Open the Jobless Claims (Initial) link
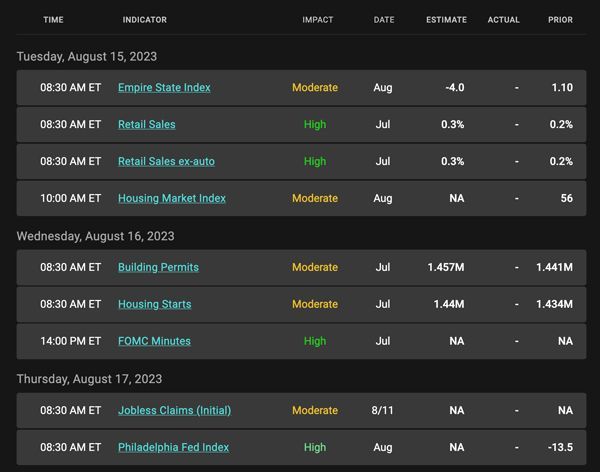This screenshot has width=600, height=472. coord(174,410)
